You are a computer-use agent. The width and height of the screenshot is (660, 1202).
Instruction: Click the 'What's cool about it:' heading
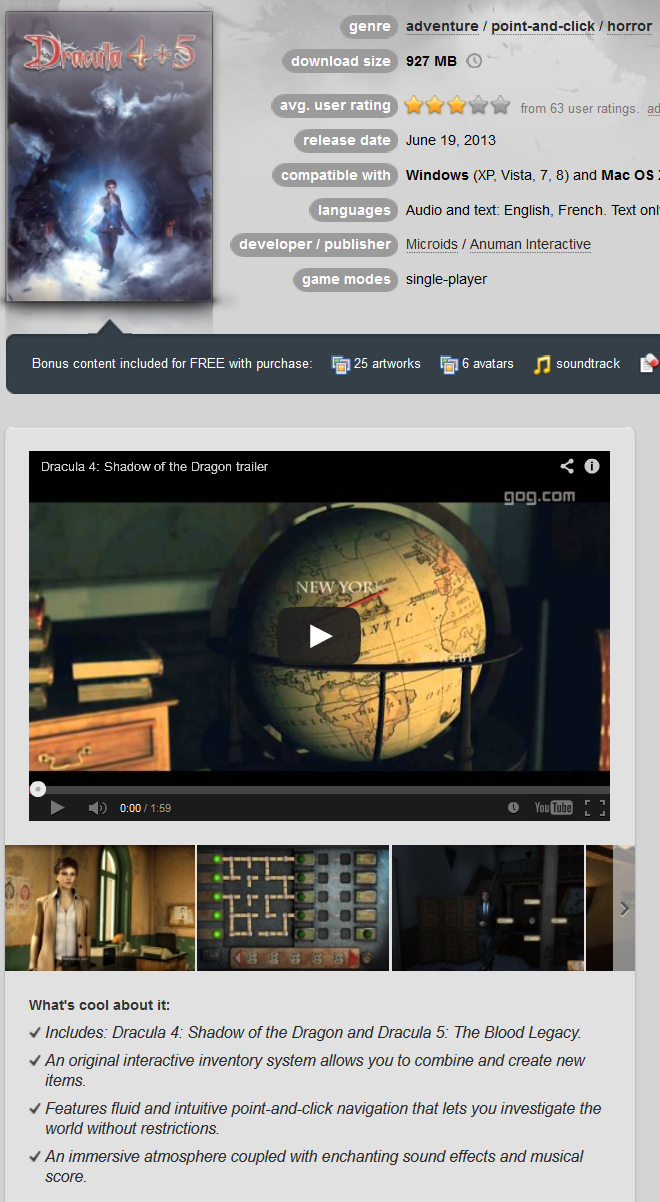pos(100,1005)
